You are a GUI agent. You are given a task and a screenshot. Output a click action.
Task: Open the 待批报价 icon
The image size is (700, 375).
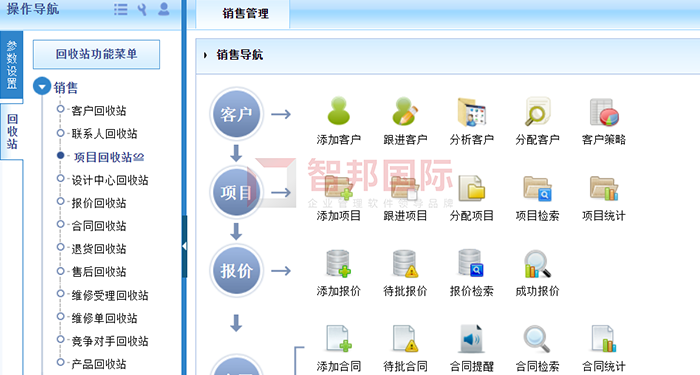(405, 263)
